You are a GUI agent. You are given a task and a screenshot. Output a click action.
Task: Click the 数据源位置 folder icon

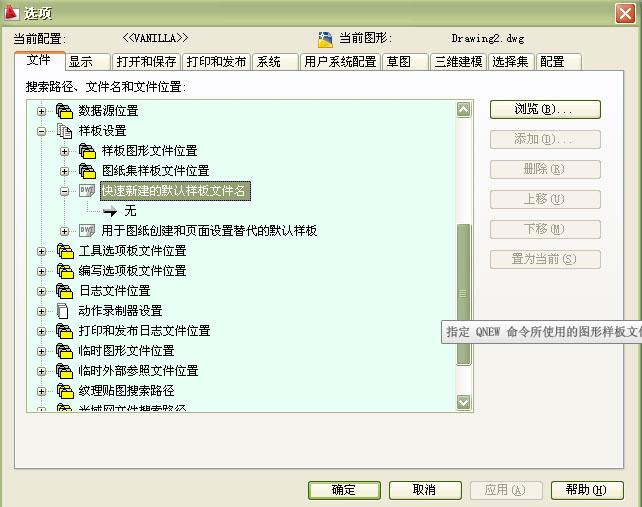click(64, 111)
